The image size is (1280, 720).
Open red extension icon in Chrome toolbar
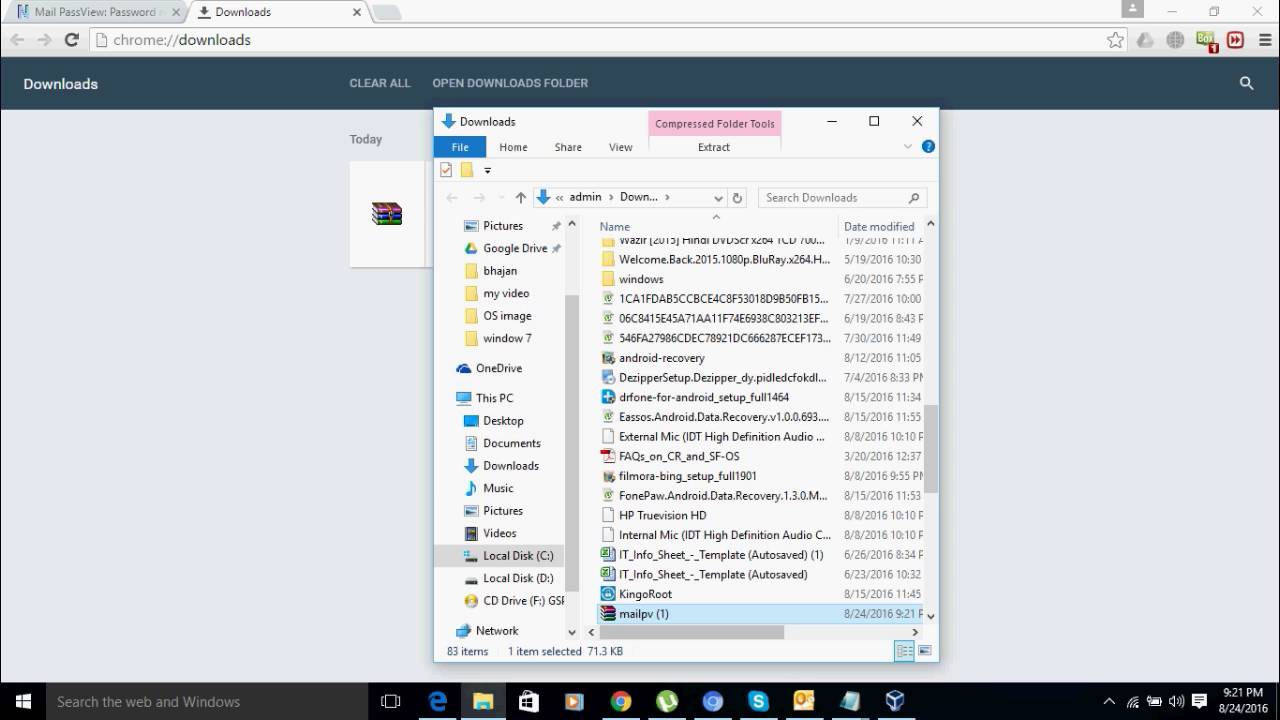click(1235, 40)
